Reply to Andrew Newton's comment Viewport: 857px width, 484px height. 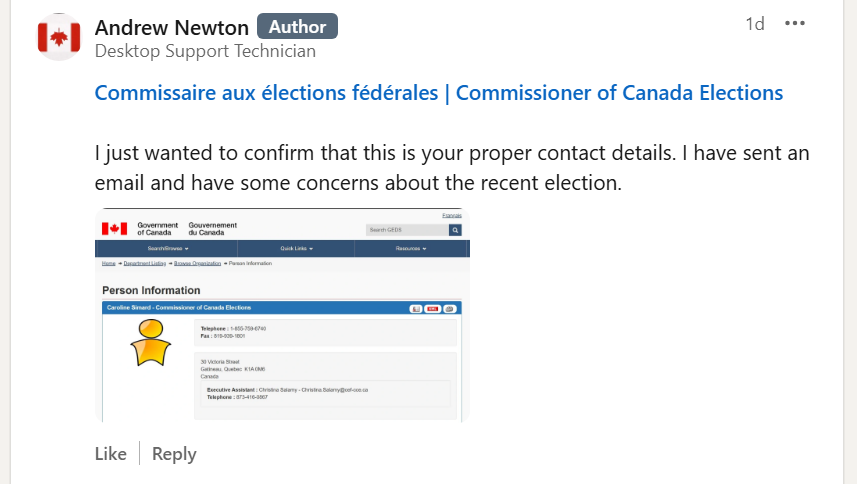tap(174, 454)
